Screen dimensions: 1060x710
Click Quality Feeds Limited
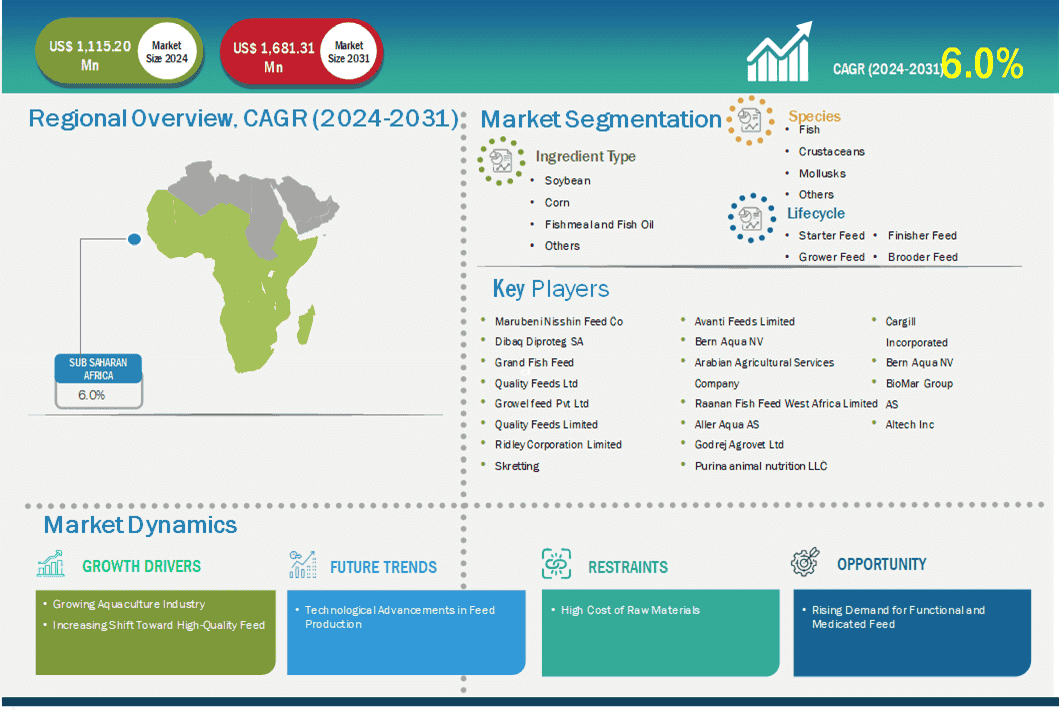click(546, 425)
